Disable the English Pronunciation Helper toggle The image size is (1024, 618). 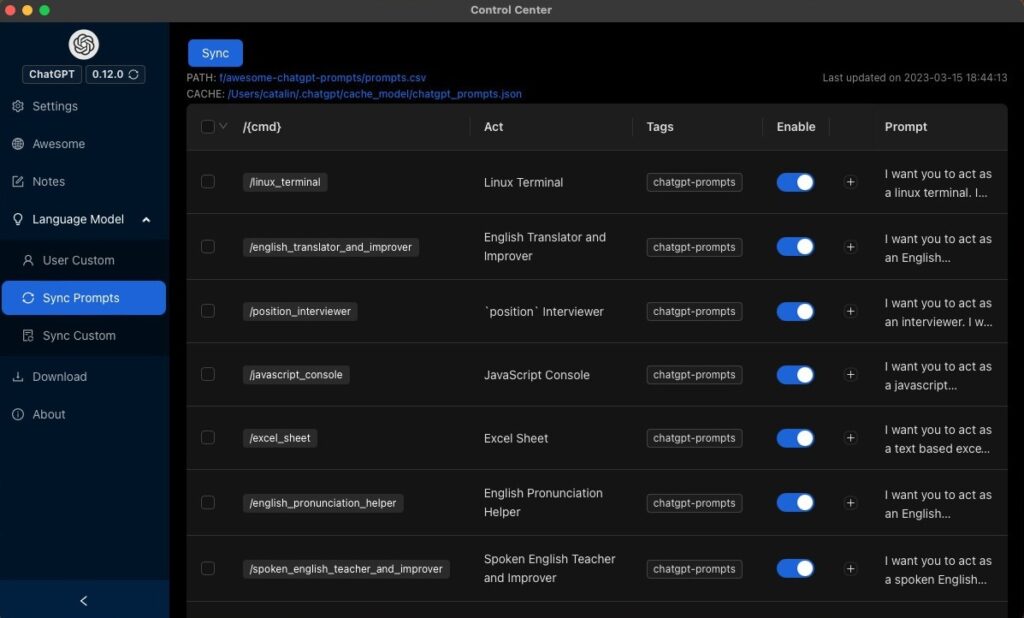click(795, 503)
